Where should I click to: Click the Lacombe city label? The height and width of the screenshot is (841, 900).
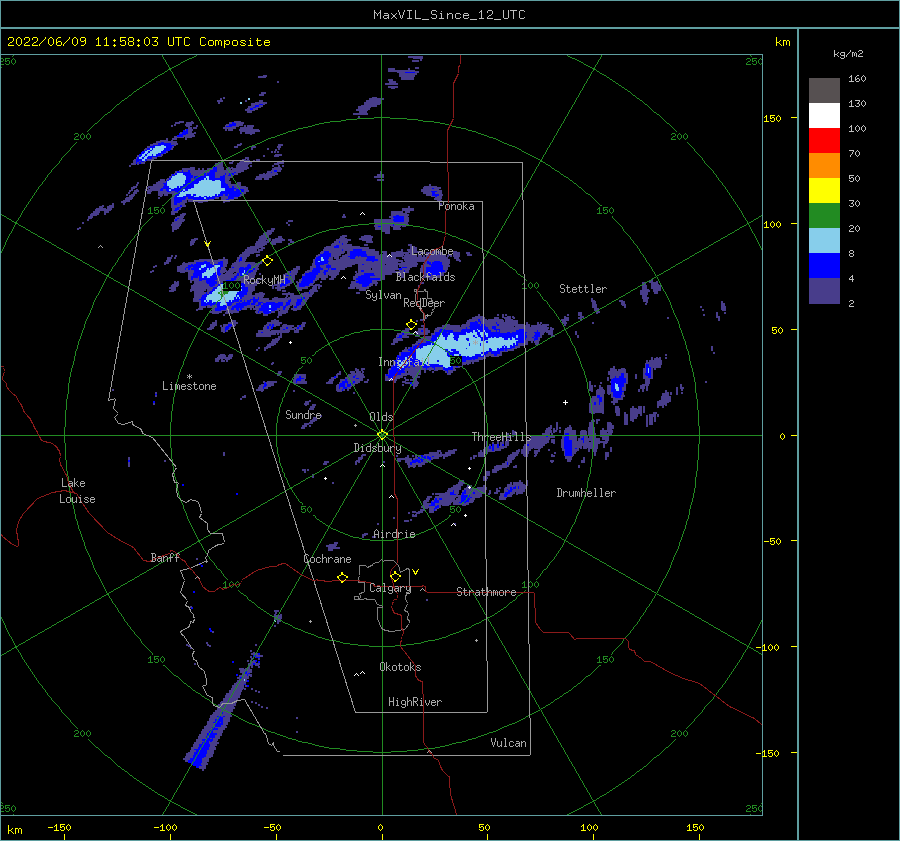pos(432,251)
